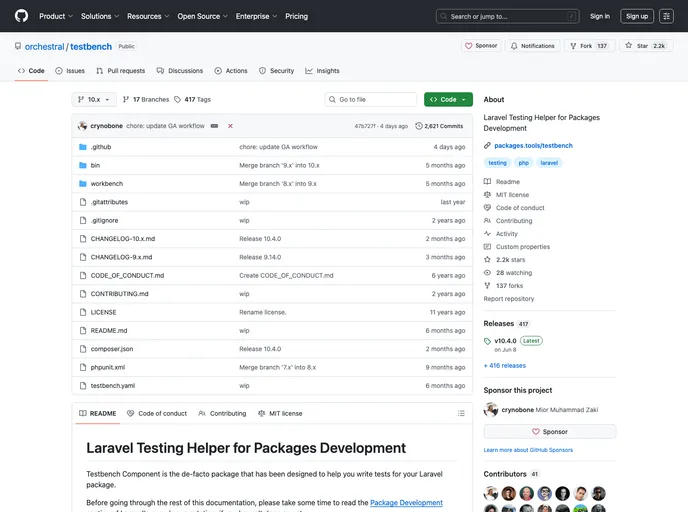Screen dimensions: 688x512
Task: Open the phpunit.xml file
Action: (x=108, y=367)
